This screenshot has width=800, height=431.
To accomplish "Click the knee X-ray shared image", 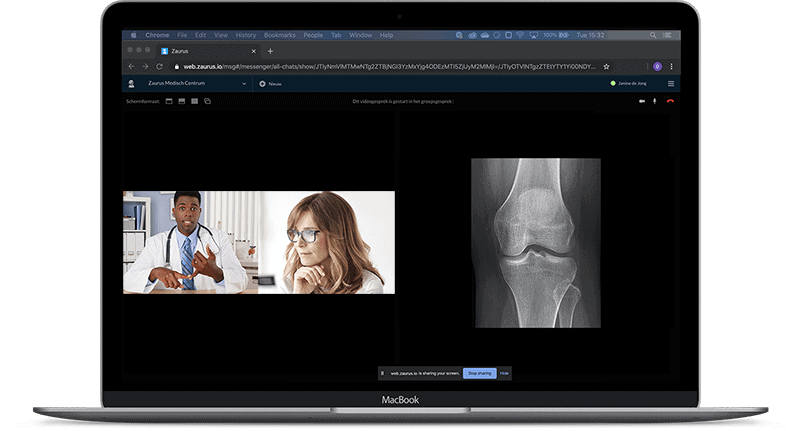I will pos(536,243).
